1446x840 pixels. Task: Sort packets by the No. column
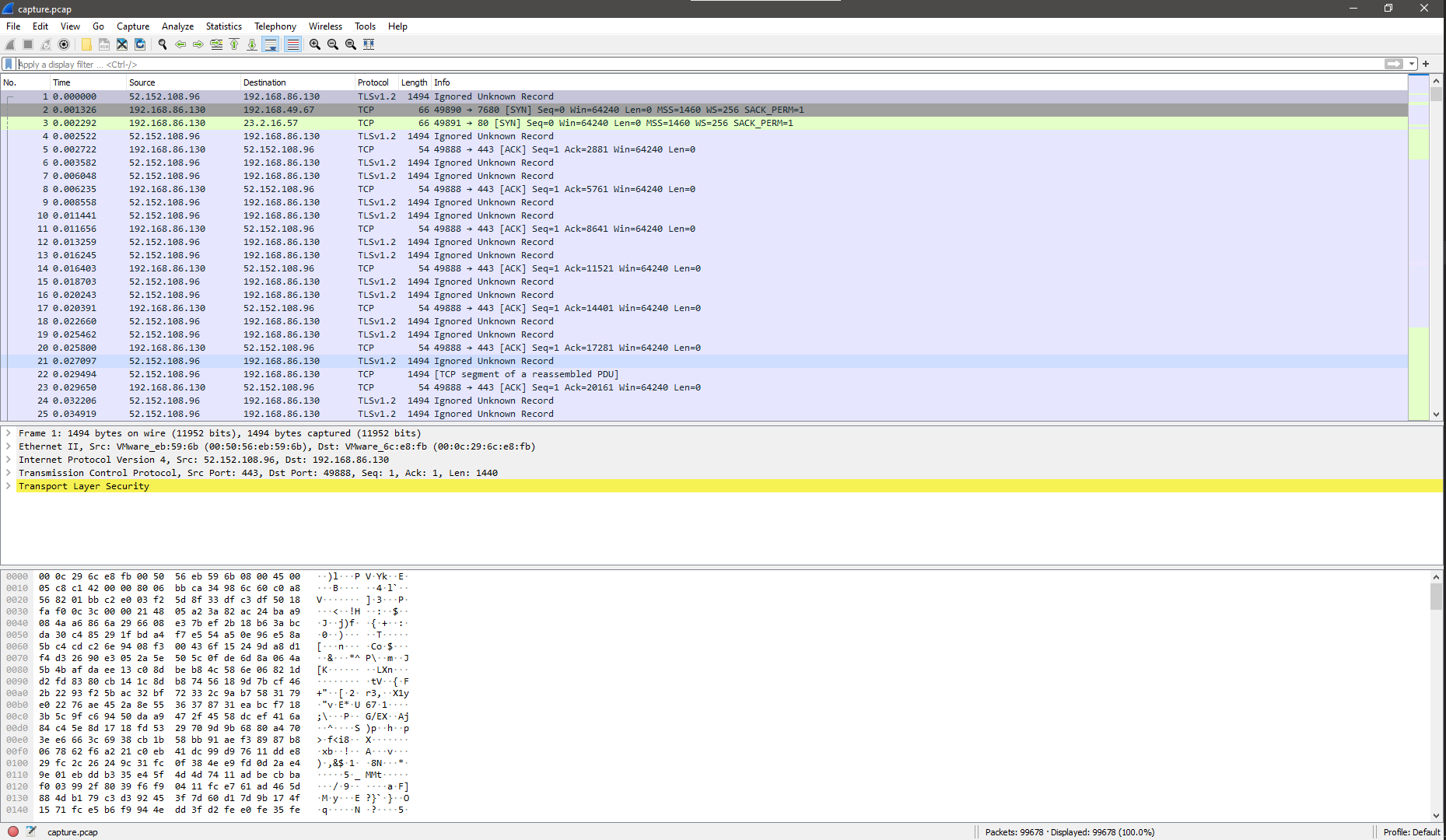click(x=25, y=82)
